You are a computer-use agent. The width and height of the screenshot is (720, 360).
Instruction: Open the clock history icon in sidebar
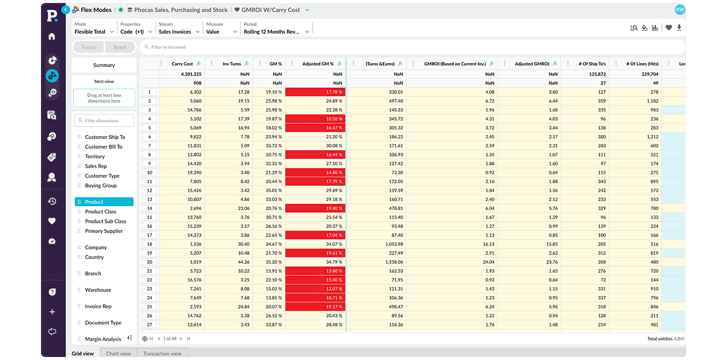(52, 201)
